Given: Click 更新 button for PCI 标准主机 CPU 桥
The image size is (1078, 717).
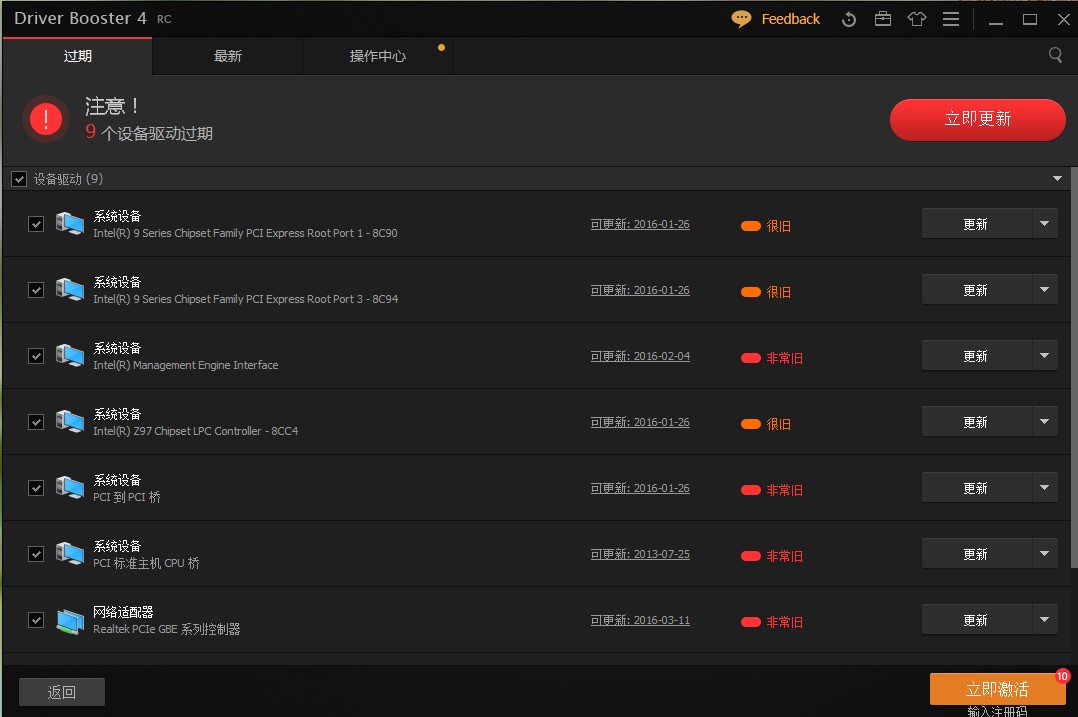Looking at the screenshot, I should [976, 553].
